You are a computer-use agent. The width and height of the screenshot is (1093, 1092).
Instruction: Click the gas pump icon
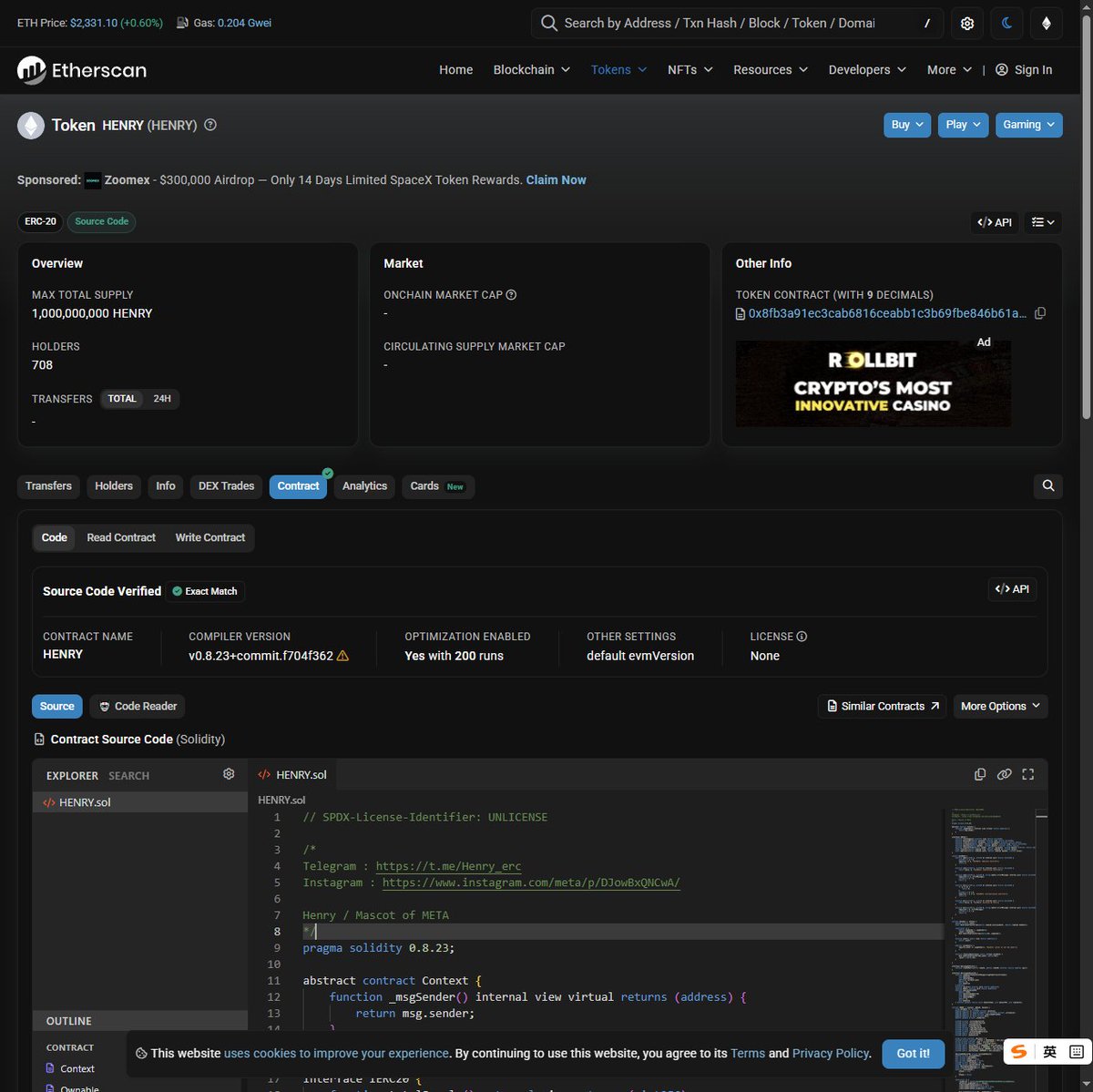(x=183, y=23)
